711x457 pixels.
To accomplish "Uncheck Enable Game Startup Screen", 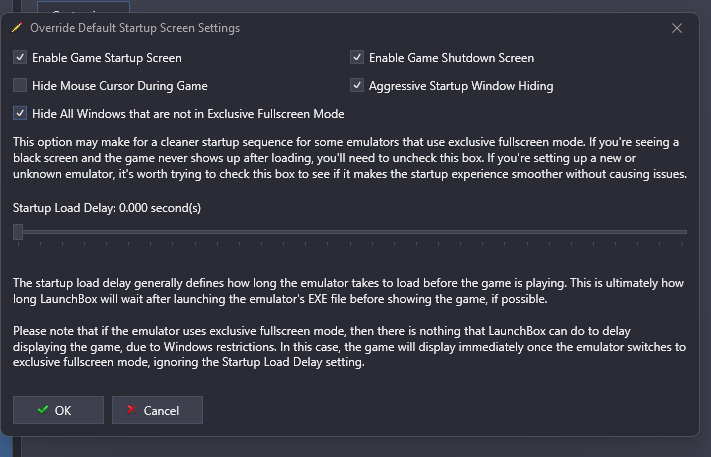I will click(20, 58).
